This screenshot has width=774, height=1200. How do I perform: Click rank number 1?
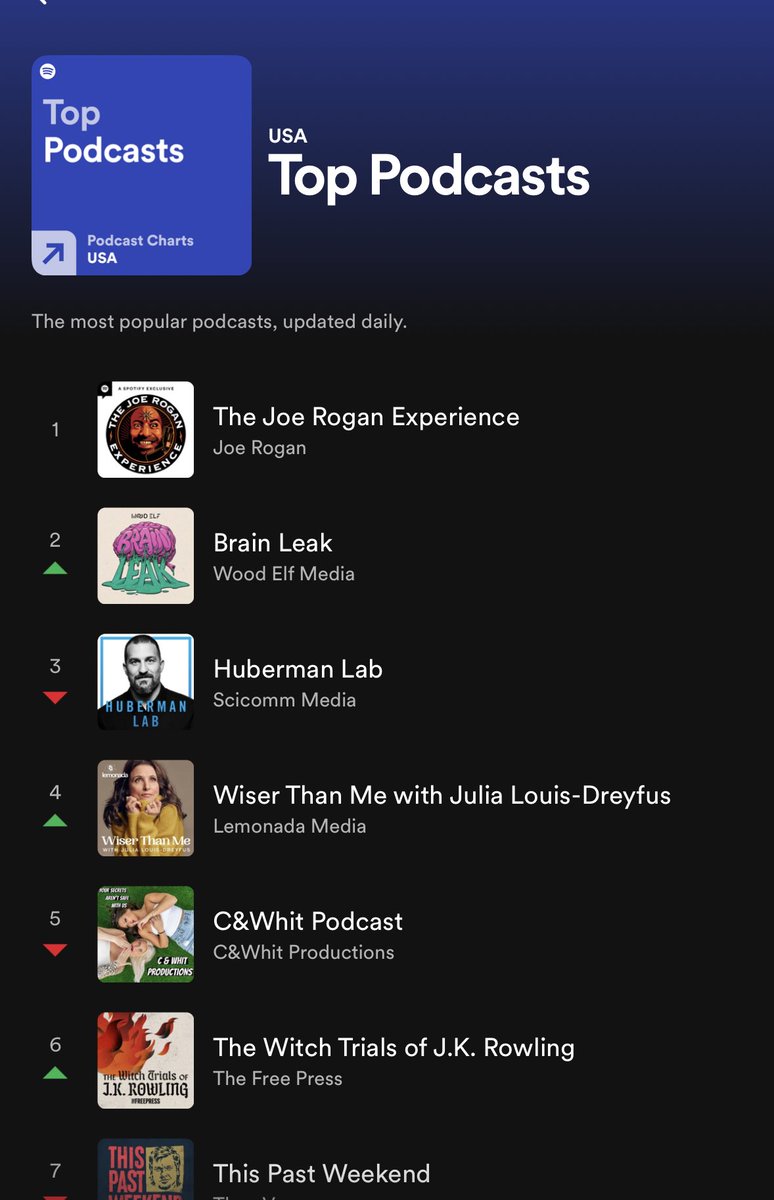coord(55,429)
